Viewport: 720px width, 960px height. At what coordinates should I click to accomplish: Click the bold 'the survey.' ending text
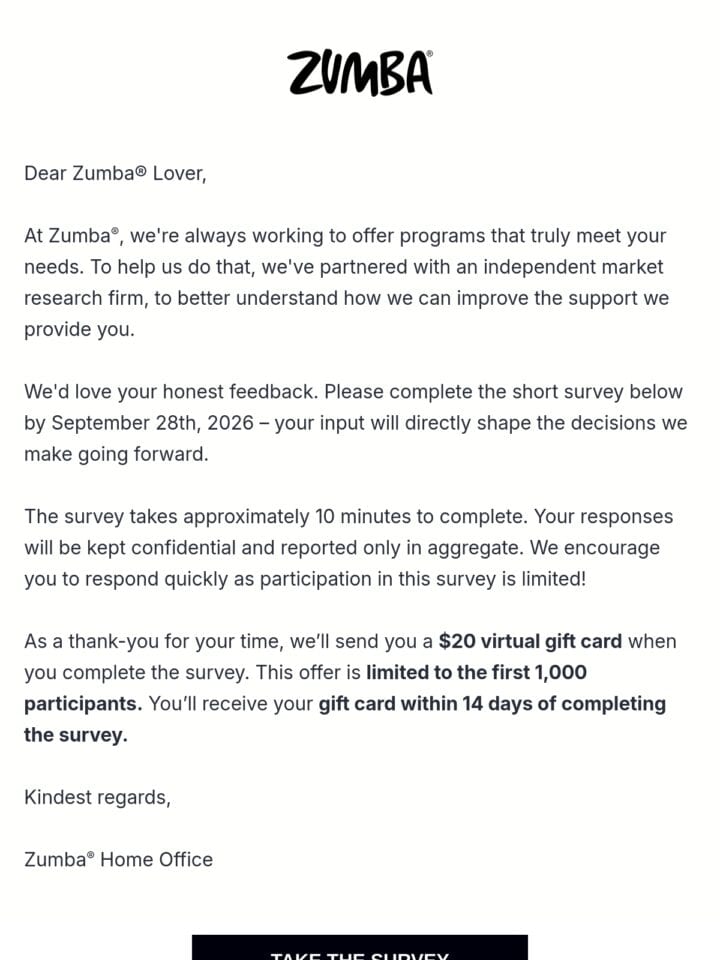click(x=76, y=735)
